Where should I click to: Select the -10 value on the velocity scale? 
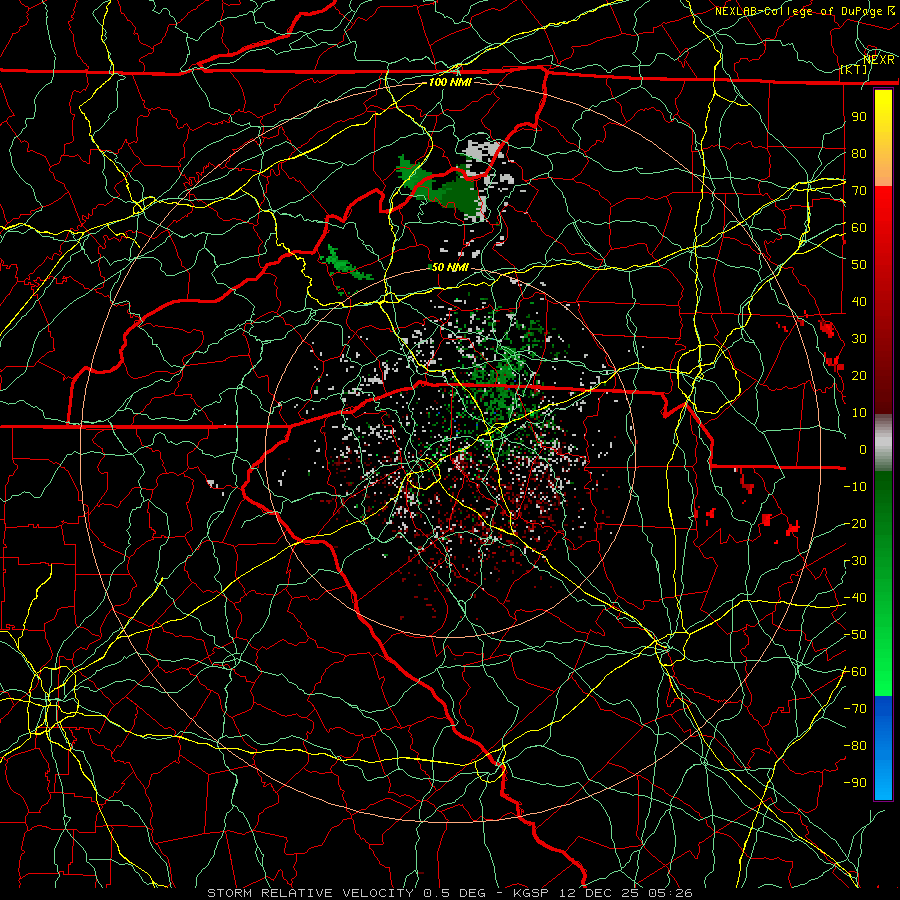(855, 487)
